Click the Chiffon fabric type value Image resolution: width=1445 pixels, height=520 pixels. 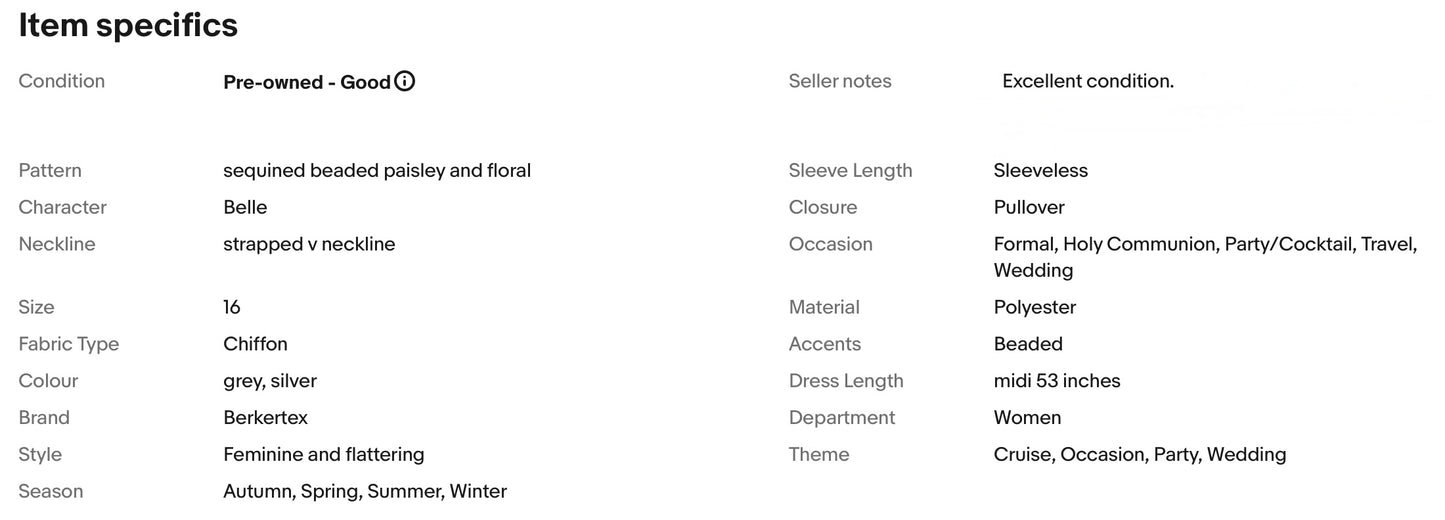click(255, 344)
